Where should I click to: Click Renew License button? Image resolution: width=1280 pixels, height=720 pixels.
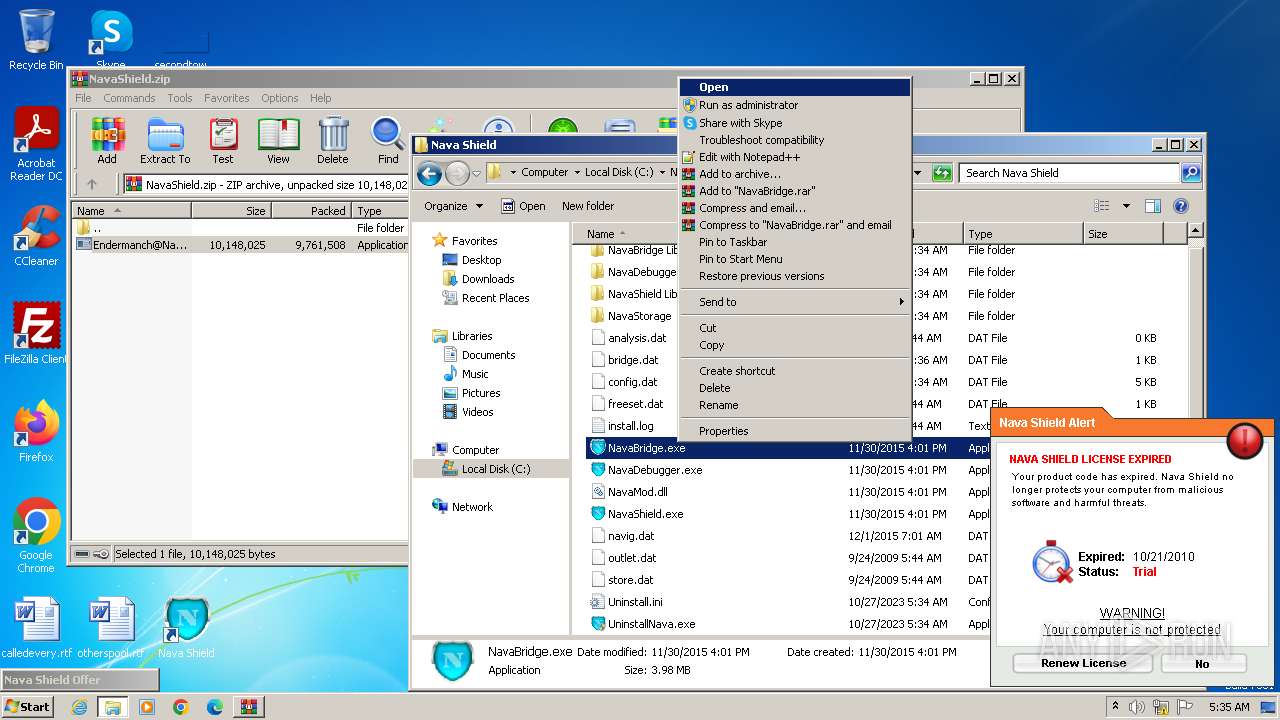coord(1083,663)
